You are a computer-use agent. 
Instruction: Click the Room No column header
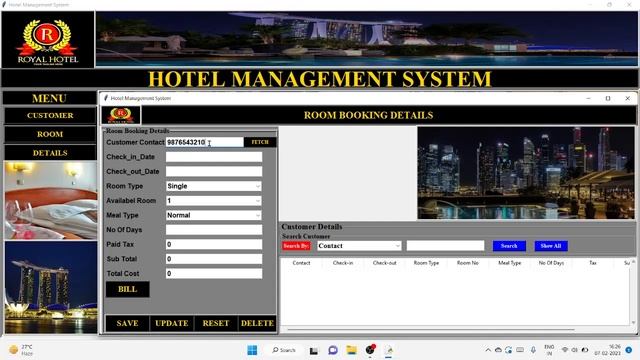[468, 263]
